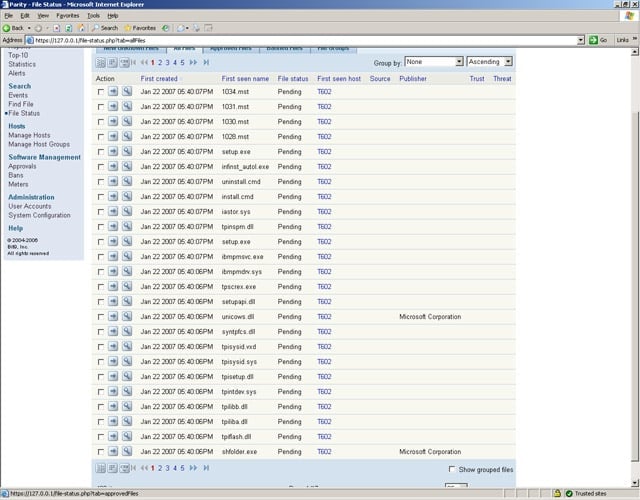Image resolution: width=640 pixels, height=500 pixels.
Task: Click the IE Home icon
Action: point(81,28)
